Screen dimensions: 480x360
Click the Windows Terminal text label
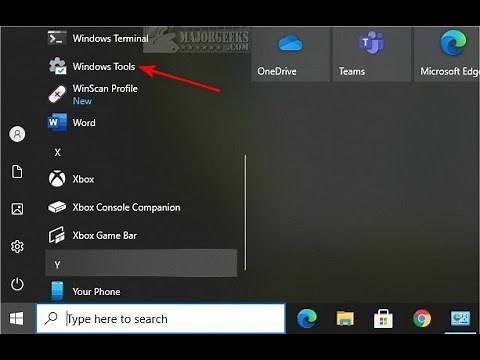(x=111, y=38)
